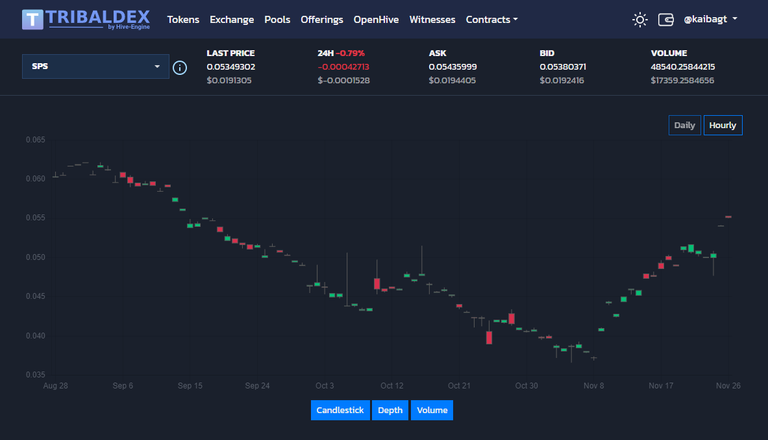Click the 0.065 price axis label
This screenshot has width=768, height=440.
click(x=35, y=140)
